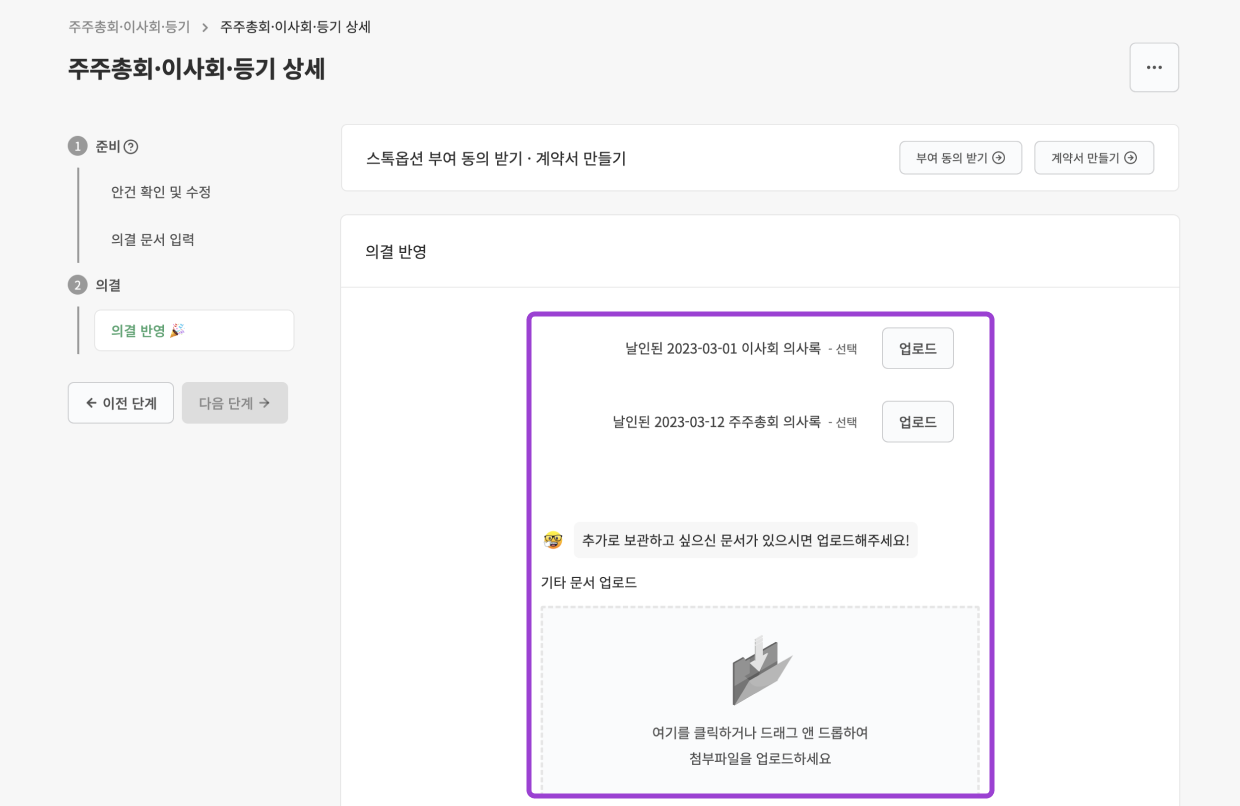Click the 부여 동의 받기 button
This screenshot has width=1240, height=806.
[x=960, y=157]
